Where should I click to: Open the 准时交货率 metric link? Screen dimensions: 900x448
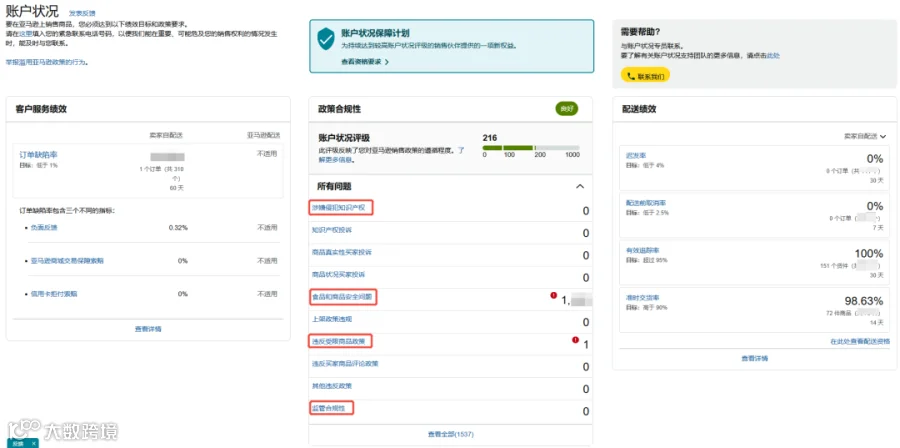642,298
